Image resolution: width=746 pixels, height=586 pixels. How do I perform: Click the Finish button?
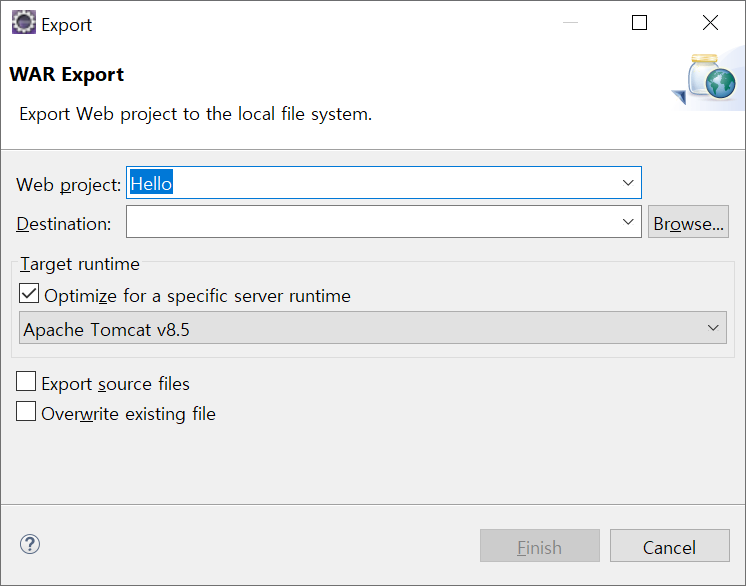point(540,546)
